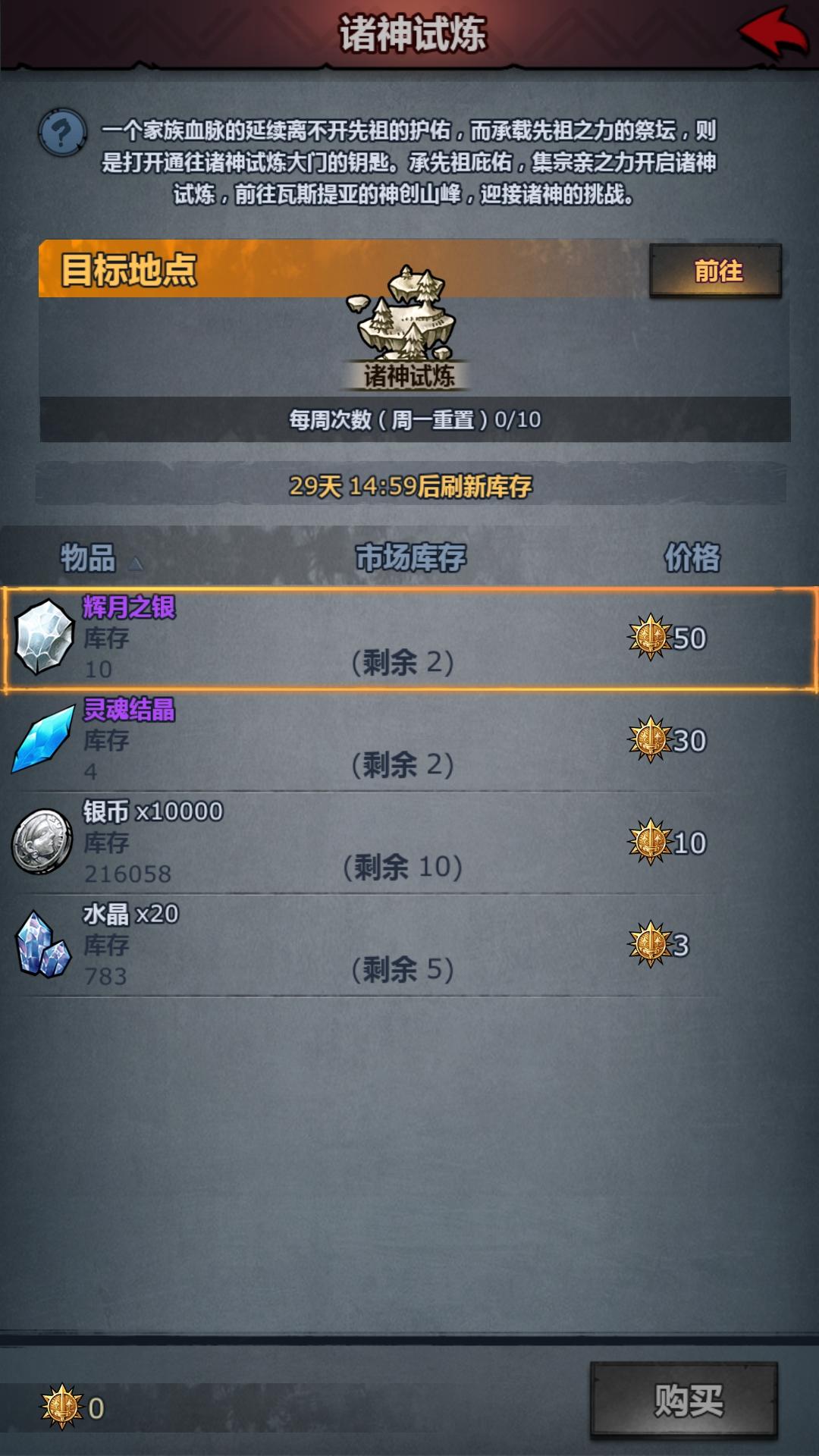
Task: Click the 市场库存 column header
Action: (x=411, y=558)
